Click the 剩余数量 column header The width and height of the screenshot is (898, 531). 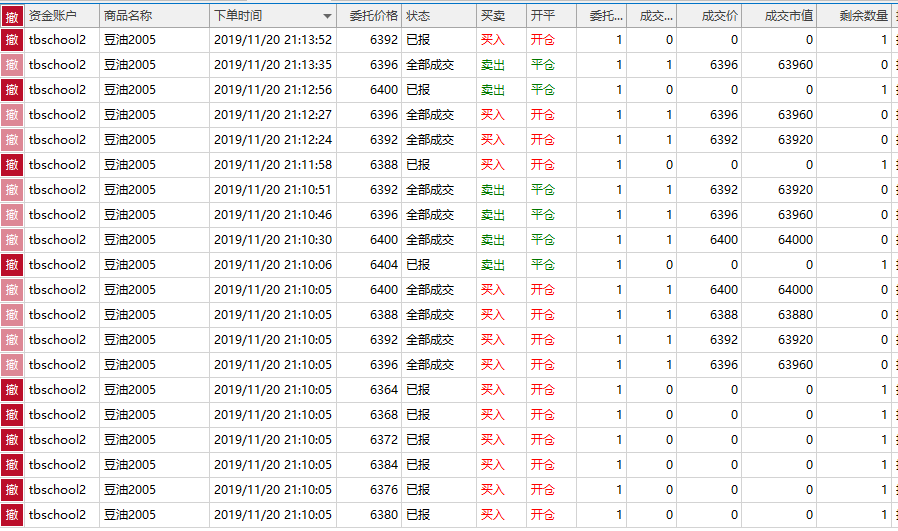click(854, 16)
